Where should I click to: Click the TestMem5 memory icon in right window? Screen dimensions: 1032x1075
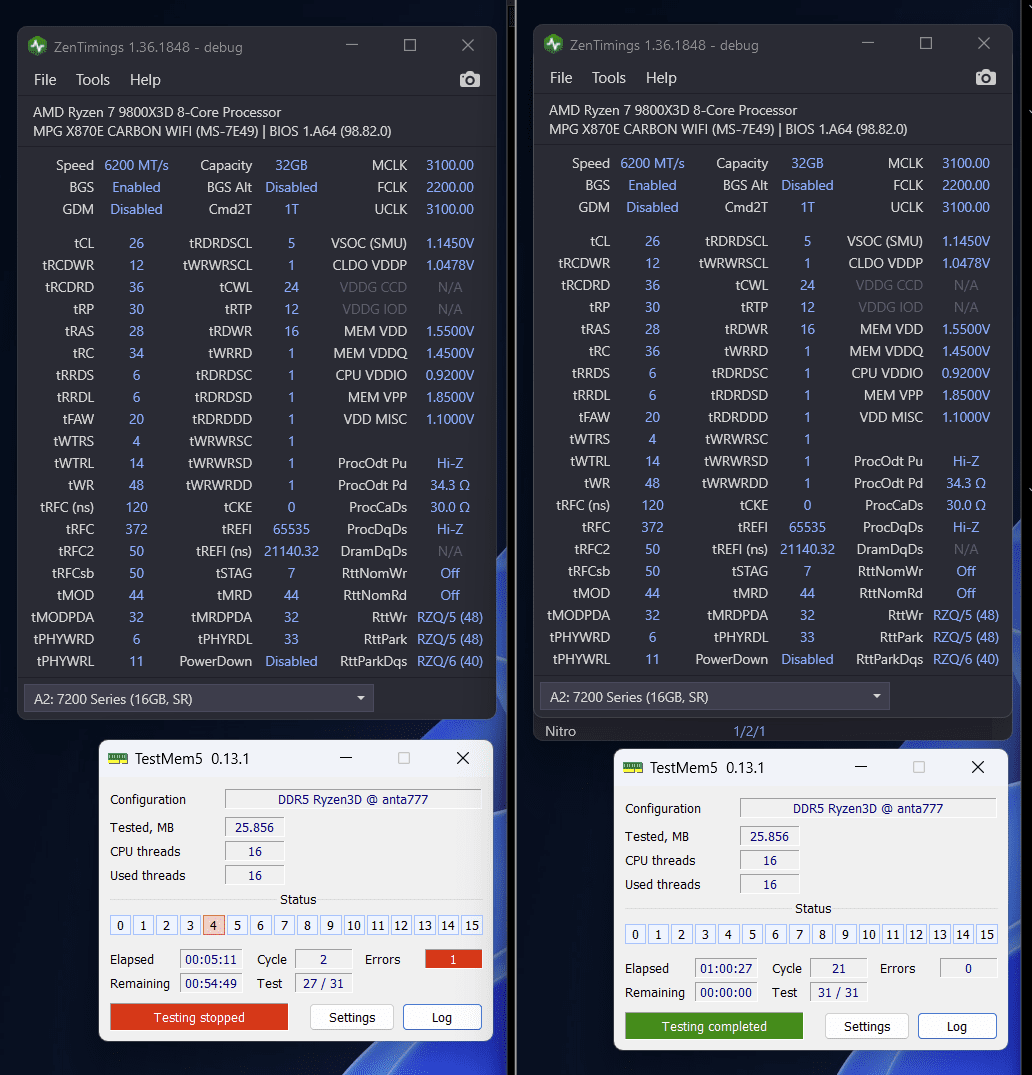coord(633,767)
